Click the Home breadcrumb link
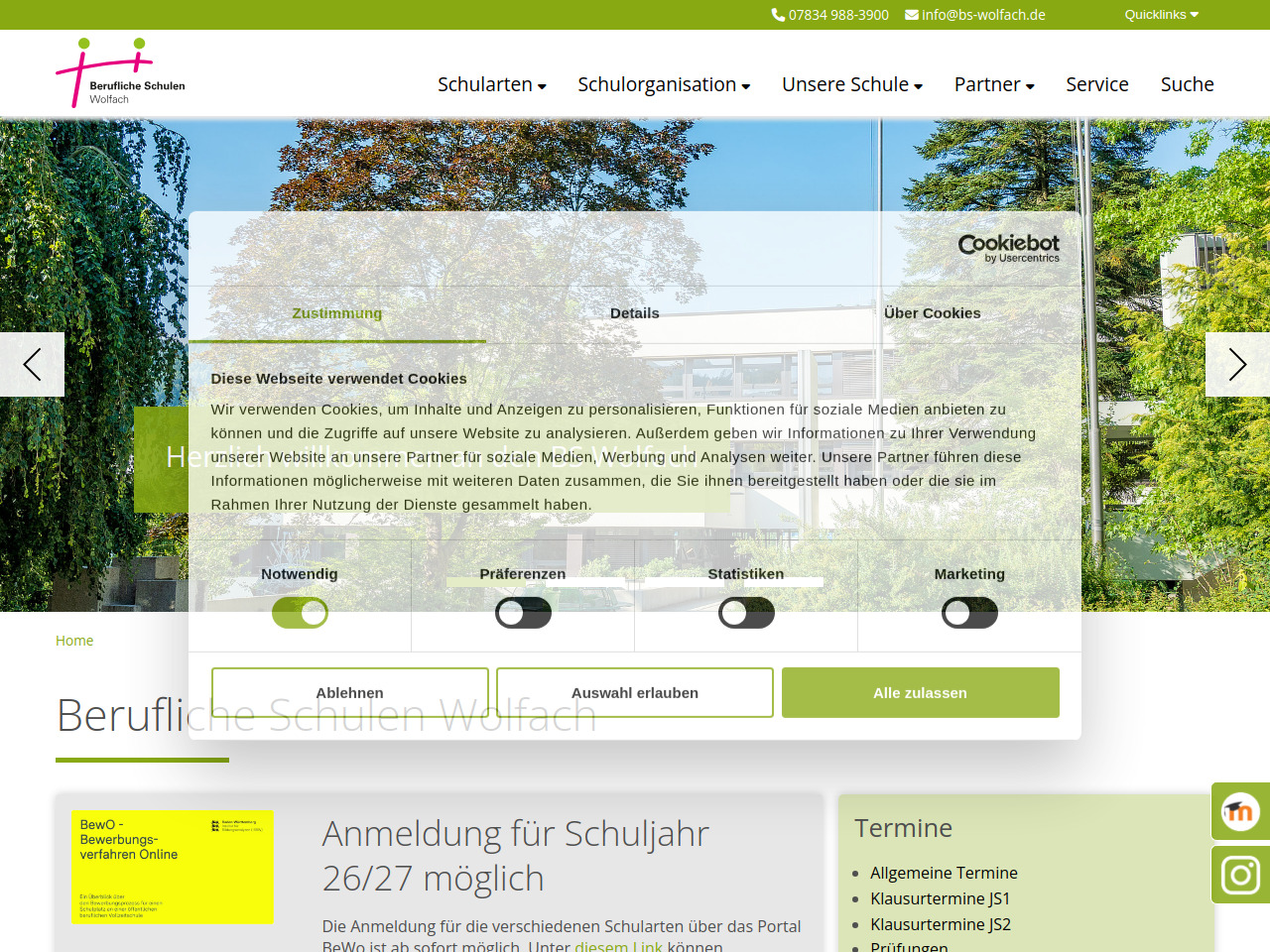Viewport: 1270px width, 952px height. 74,641
